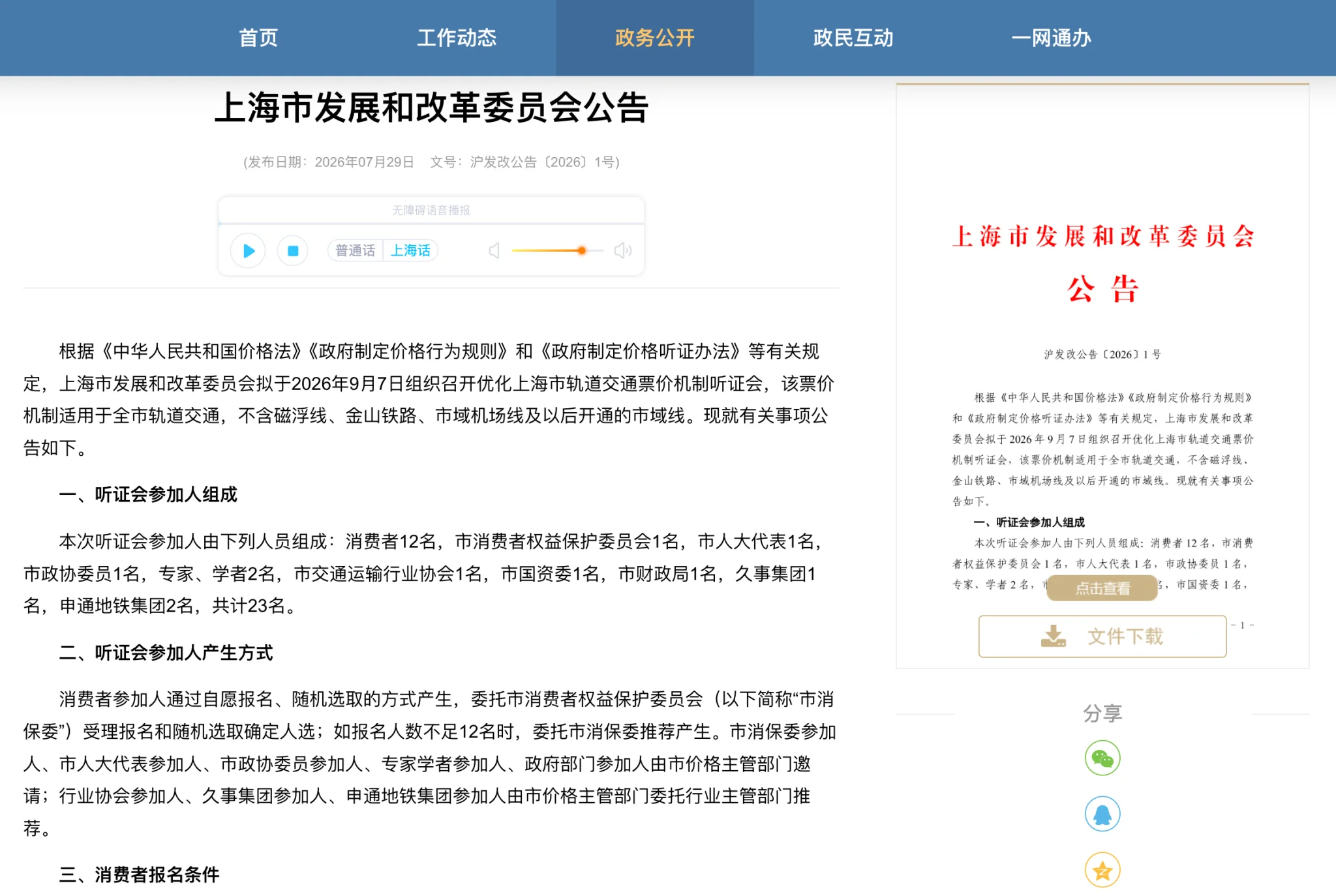The height and width of the screenshot is (896, 1336).
Task: Switch audio language to 普通话
Action: [355, 250]
